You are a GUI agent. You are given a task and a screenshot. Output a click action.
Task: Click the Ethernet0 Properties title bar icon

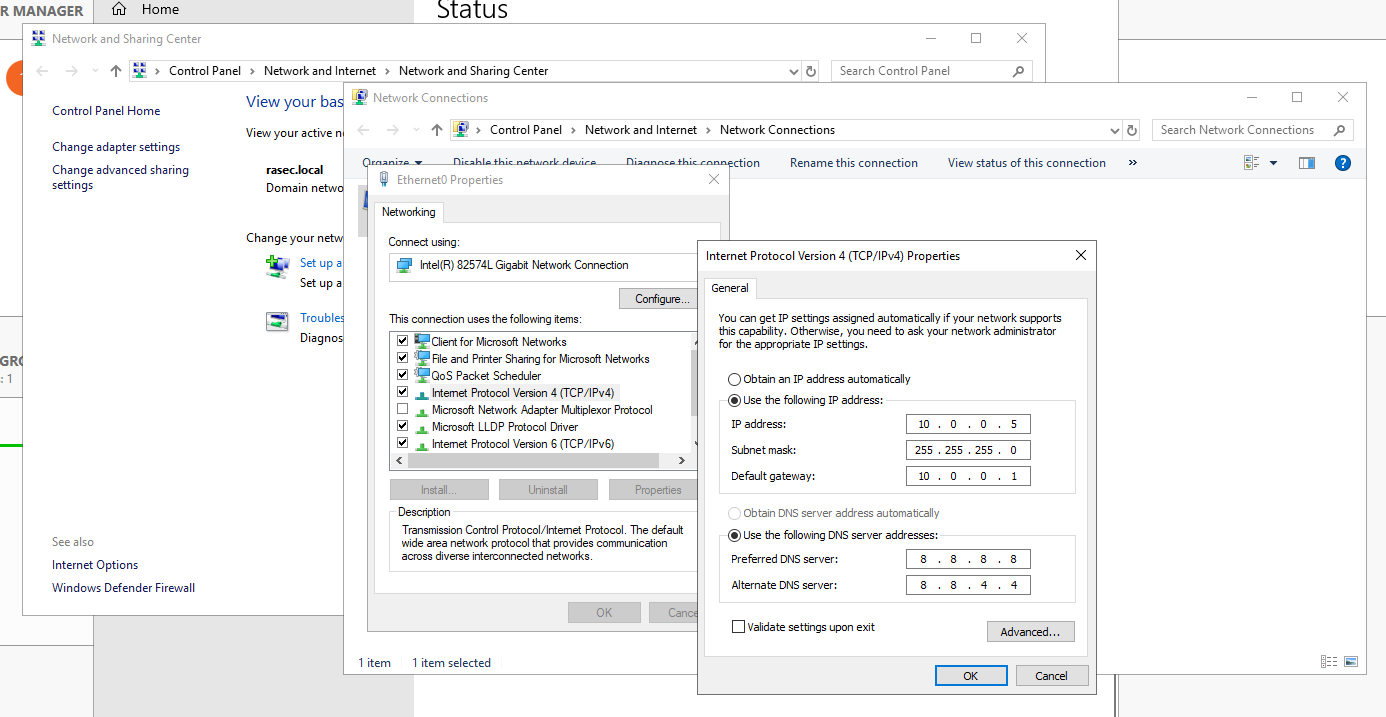[384, 180]
